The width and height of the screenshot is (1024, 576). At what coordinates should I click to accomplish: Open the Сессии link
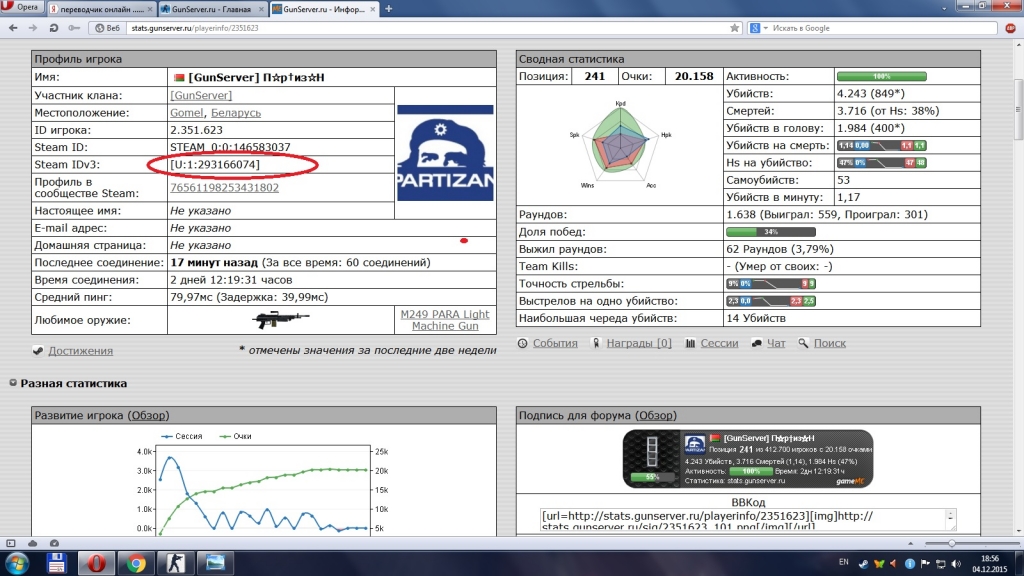point(718,343)
